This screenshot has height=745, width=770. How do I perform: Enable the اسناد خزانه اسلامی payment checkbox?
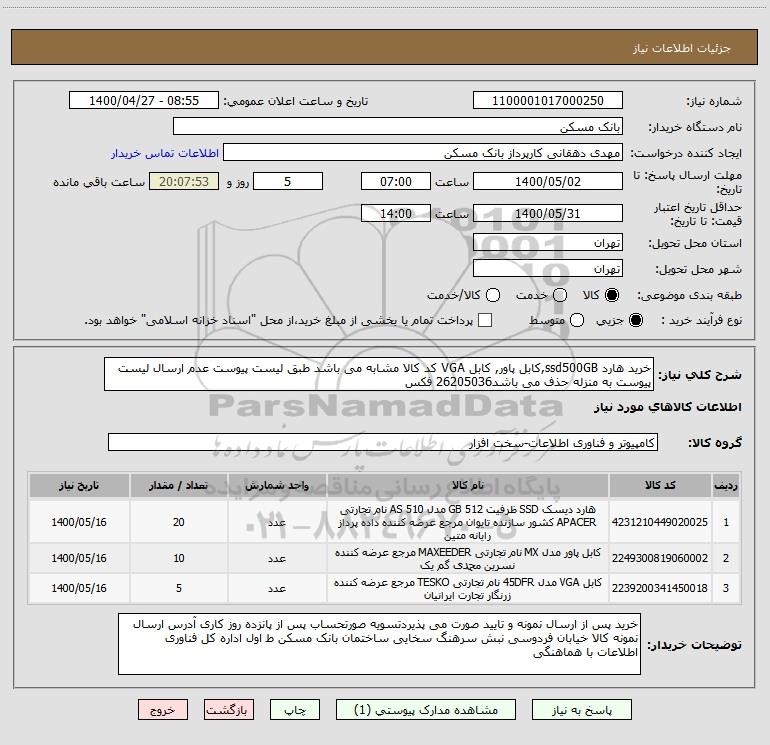click(485, 320)
